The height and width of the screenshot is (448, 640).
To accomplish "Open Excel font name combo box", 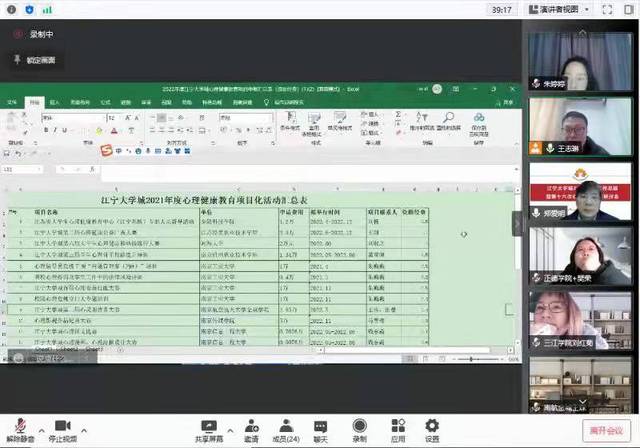I will (x=73, y=118).
